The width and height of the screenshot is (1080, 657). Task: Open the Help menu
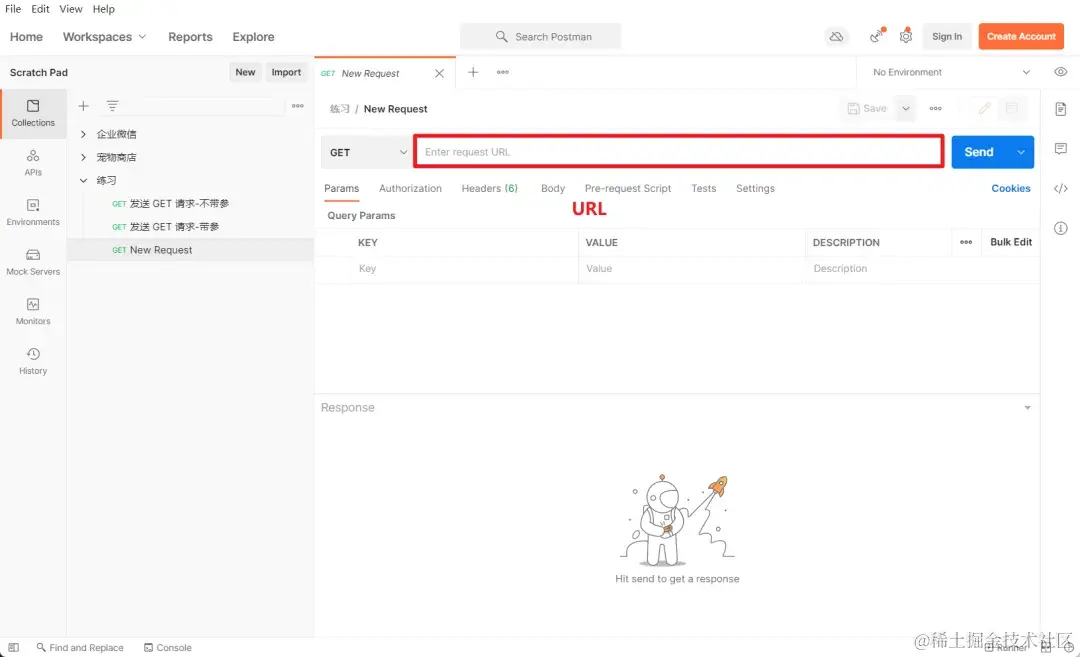coord(103,9)
